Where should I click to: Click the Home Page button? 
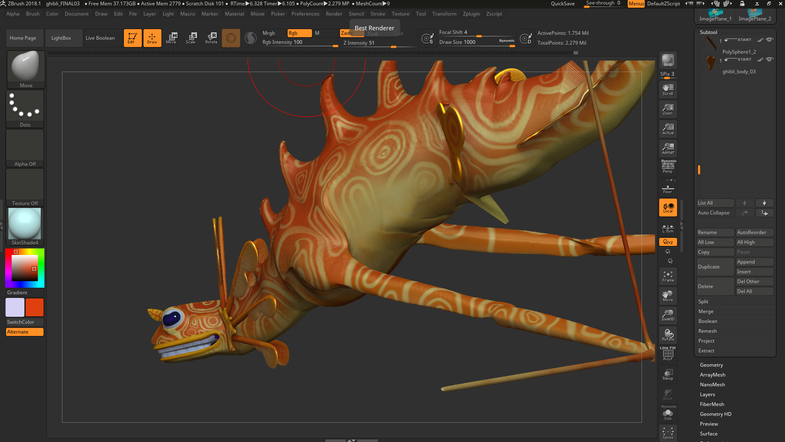pyautogui.click(x=23, y=38)
